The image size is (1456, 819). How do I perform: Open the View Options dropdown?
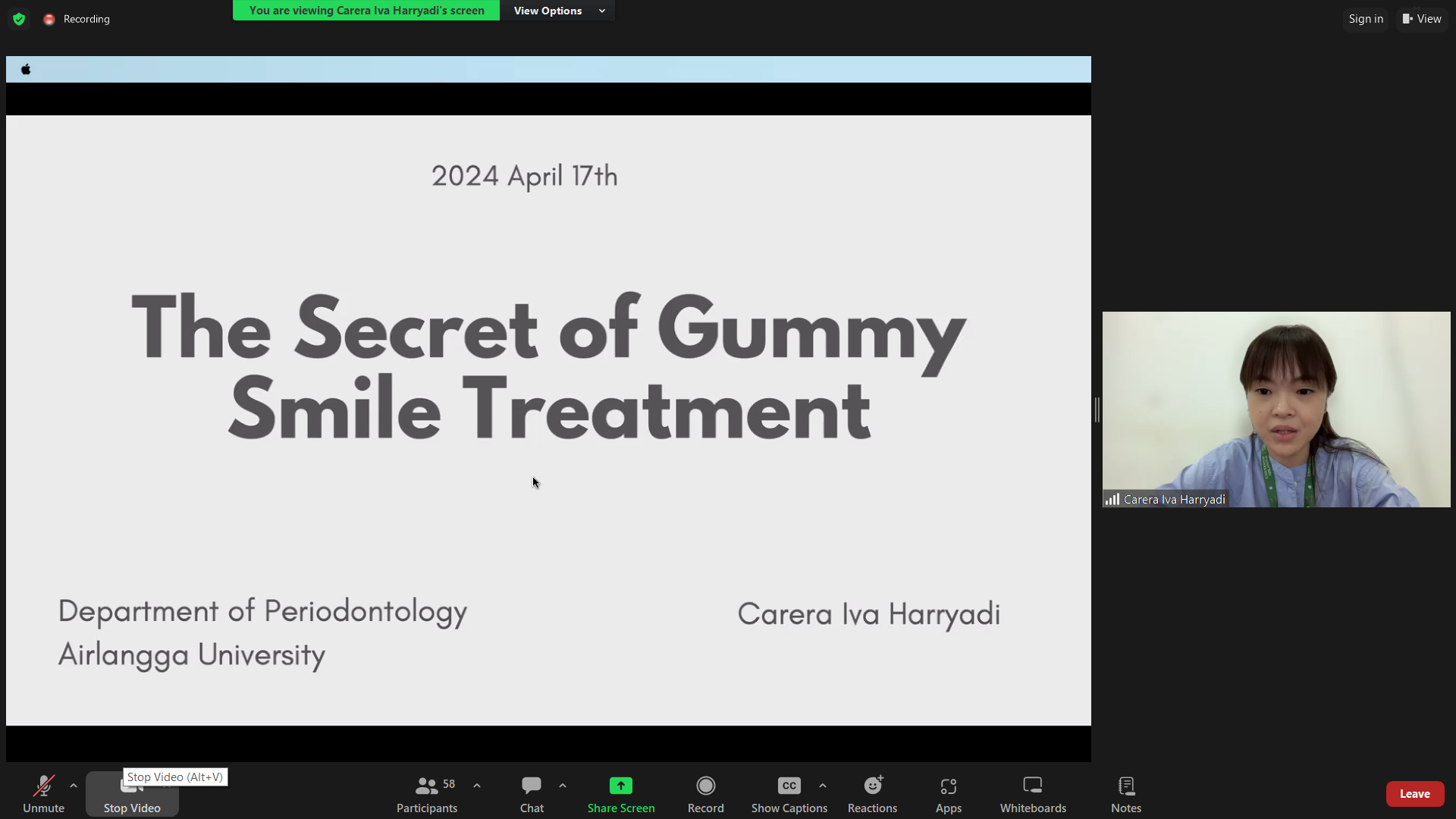click(558, 11)
